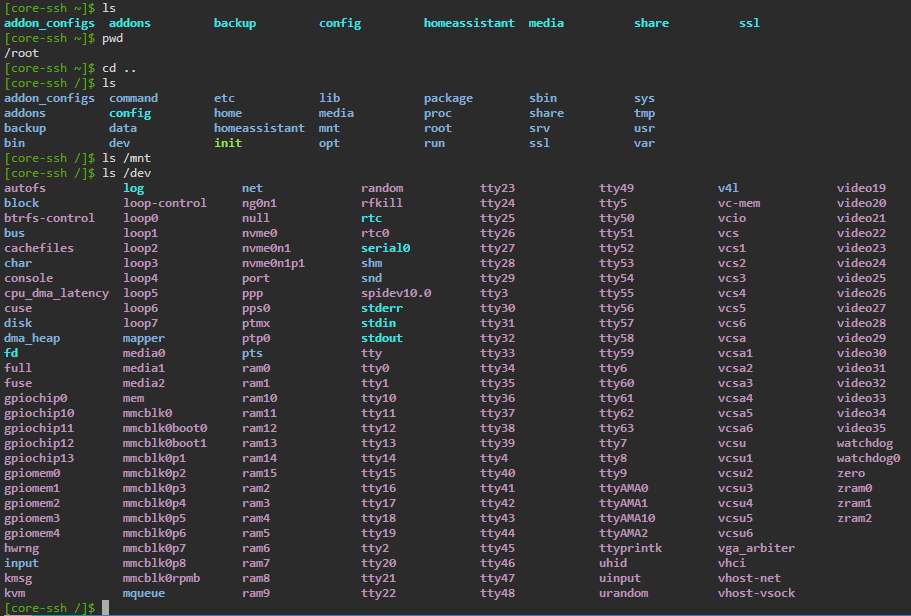The height and width of the screenshot is (616, 911).
Task: Click the green init entry
Action: (228, 143)
